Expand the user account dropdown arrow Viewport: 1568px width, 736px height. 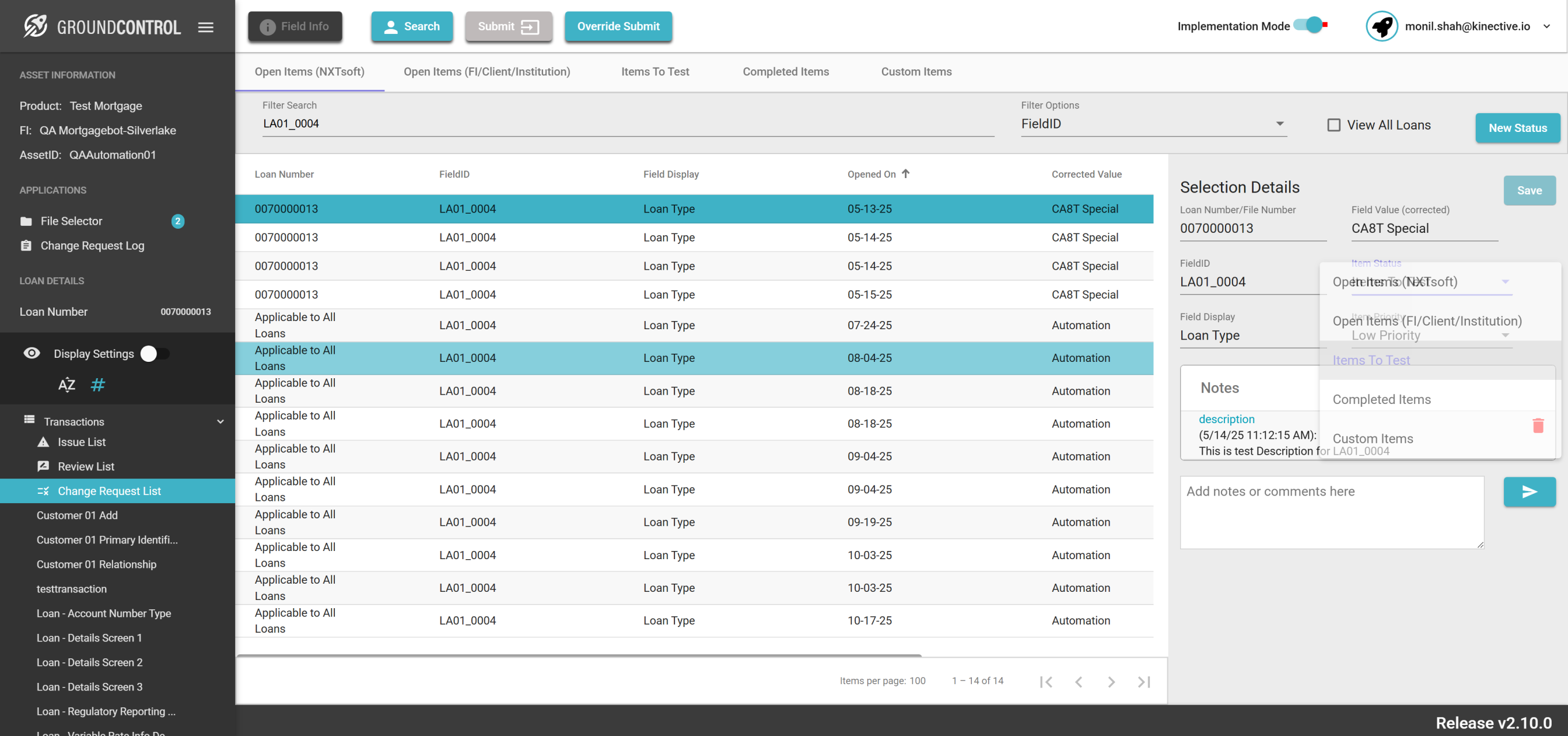[1546, 26]
